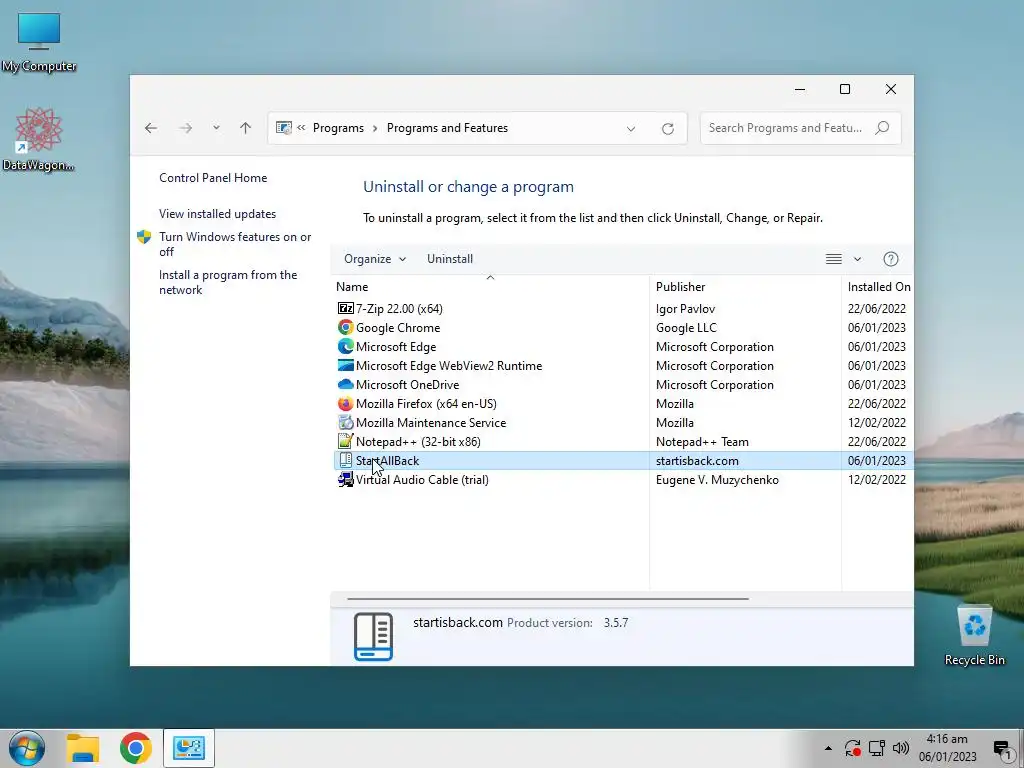The image size is (1024, 768).
Task: Click Google LLC publisher cell
Action: (x=686, y=327)
